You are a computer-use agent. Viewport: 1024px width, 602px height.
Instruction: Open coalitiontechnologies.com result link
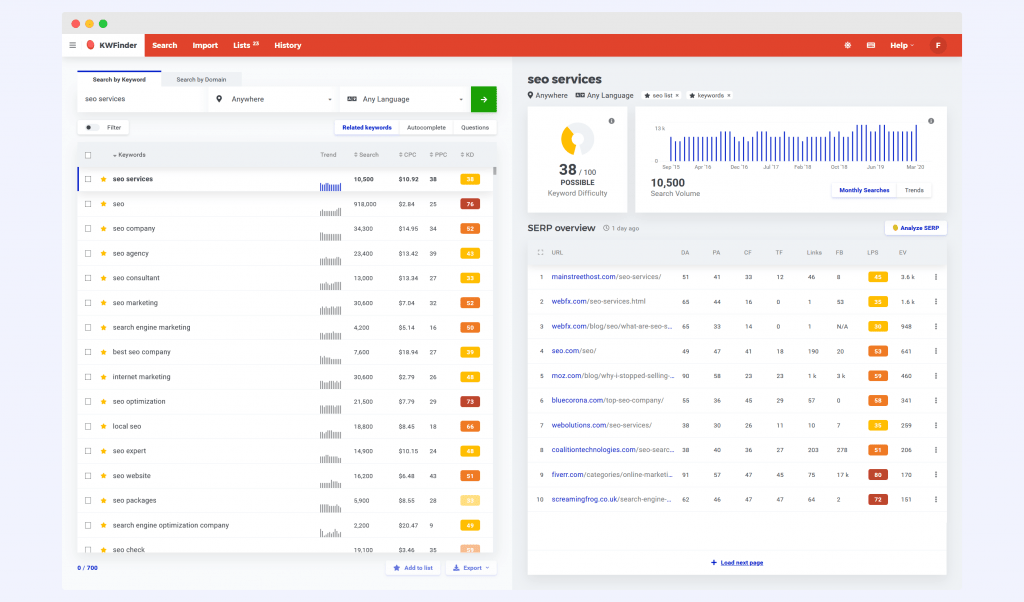(612, 450)
